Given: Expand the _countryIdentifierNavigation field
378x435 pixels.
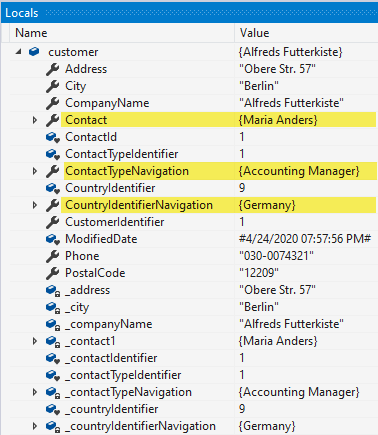Looking at the screenshot, I should [35, 426].
